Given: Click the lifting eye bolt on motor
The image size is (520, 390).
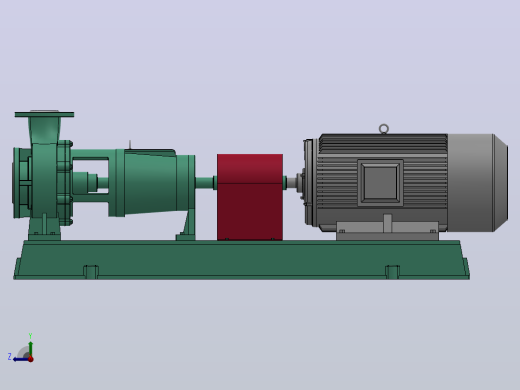Looking at the screenshot, I should tap(384, 129).
